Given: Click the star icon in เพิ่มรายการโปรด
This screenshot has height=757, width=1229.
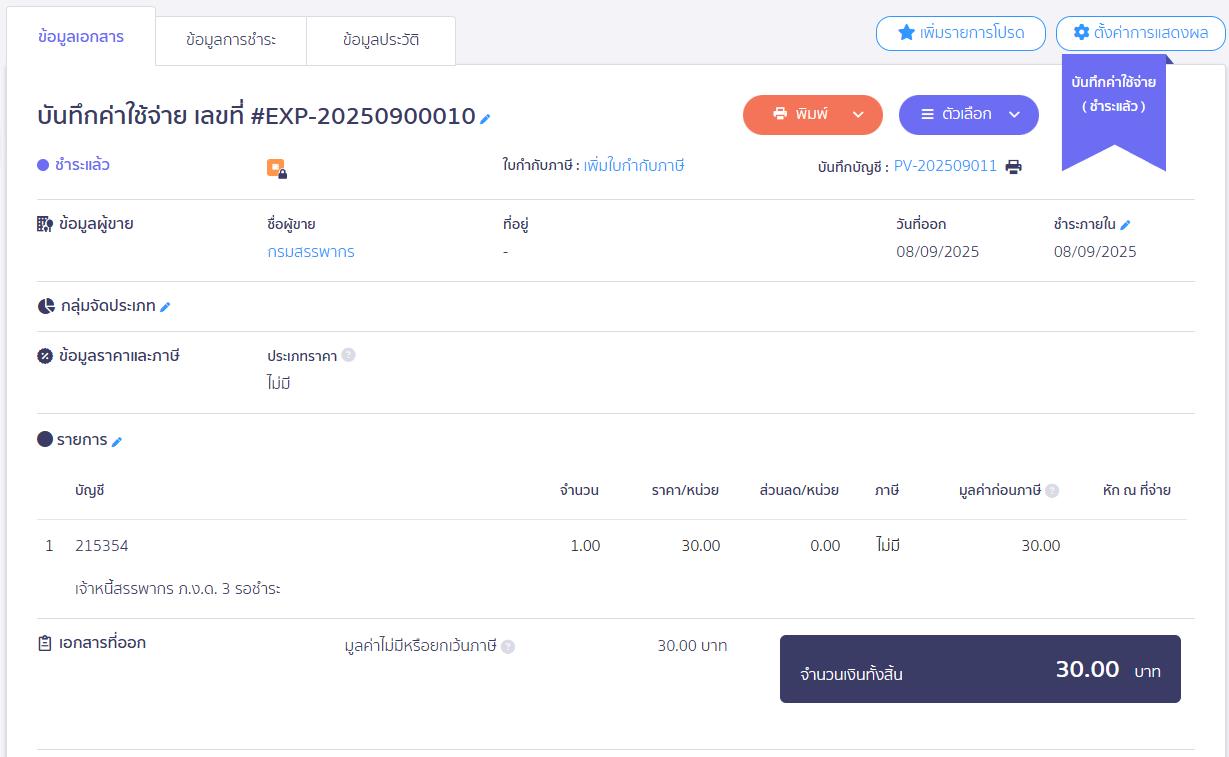Looking at the screenshot, I should (906, 33).
